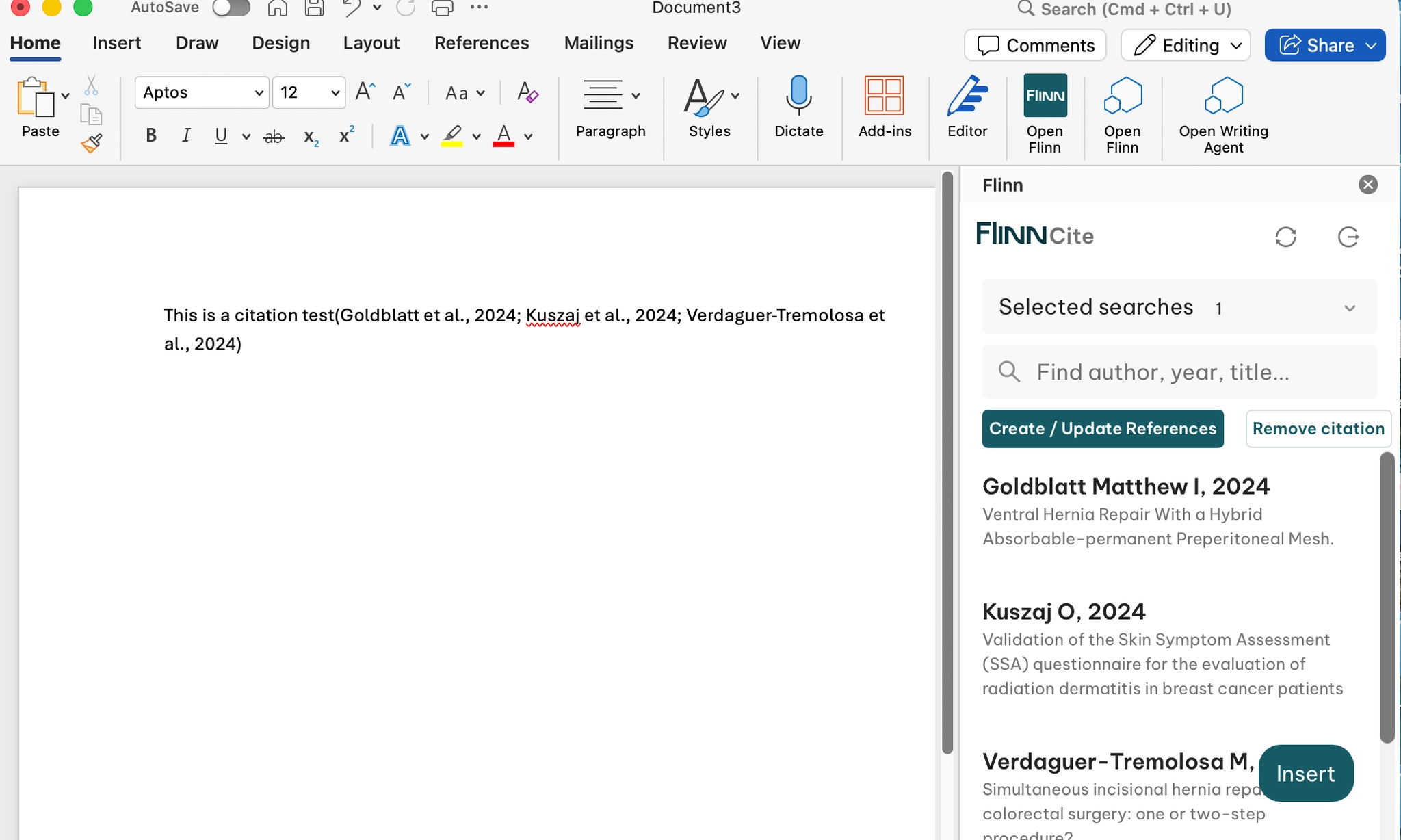Clear all formatting icon
The width and height of the screenshot is (1401, 840).
click(x=527, y=92)
